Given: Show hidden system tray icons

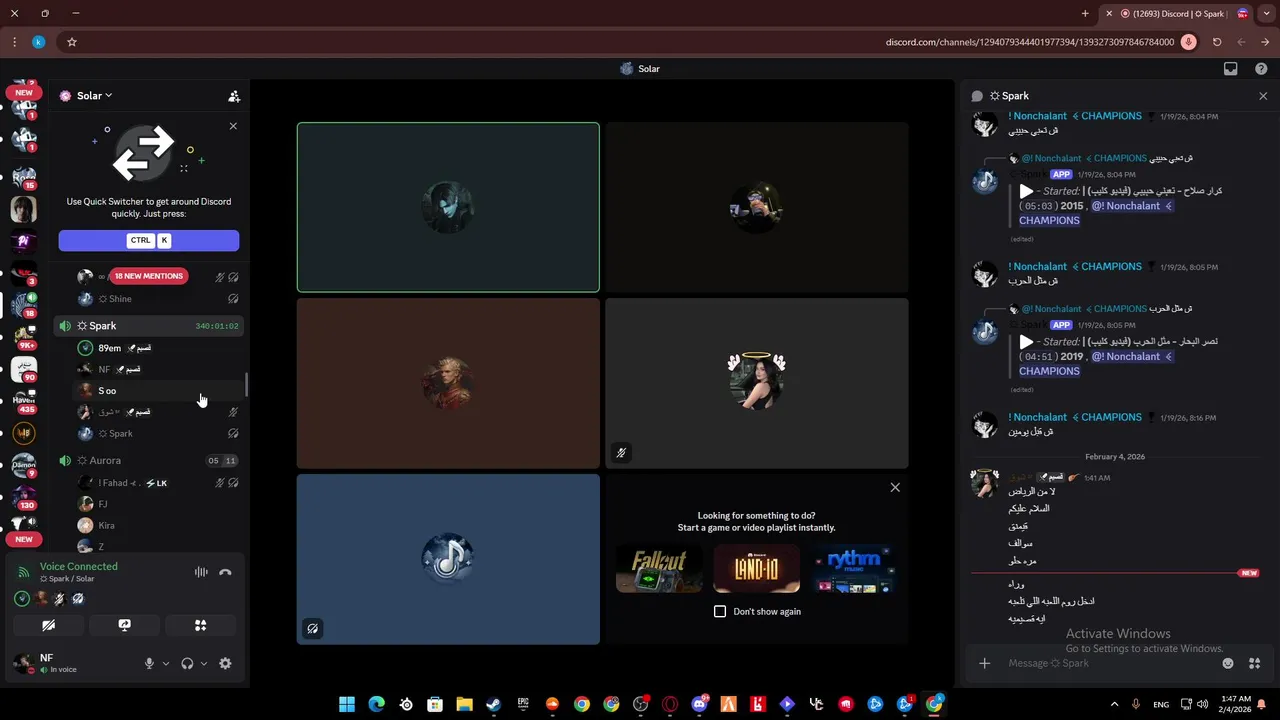Looking at the screenshot, I should [x=1114, y=704].
